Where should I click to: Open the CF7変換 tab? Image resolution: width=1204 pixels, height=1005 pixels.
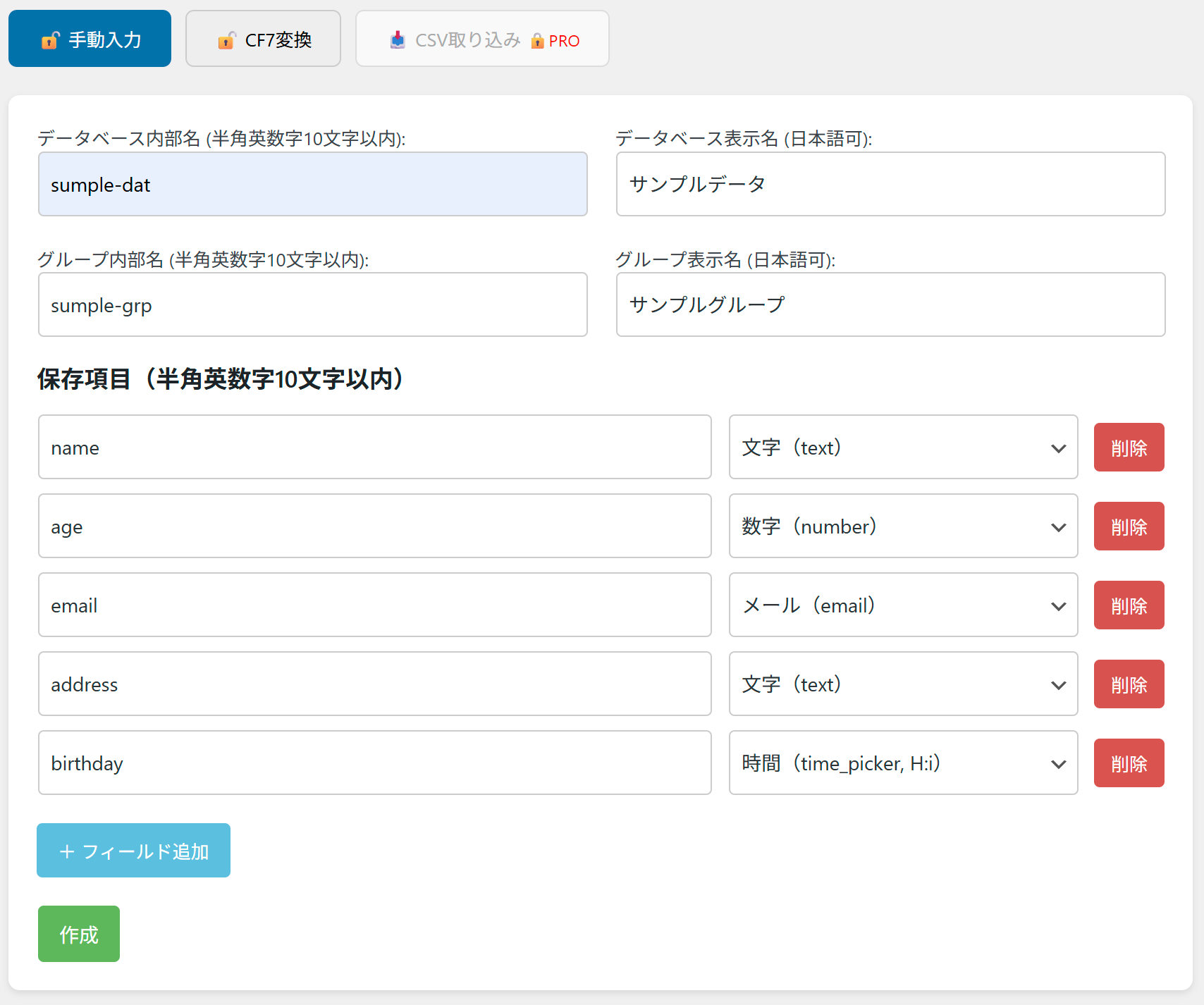point(263,39)
